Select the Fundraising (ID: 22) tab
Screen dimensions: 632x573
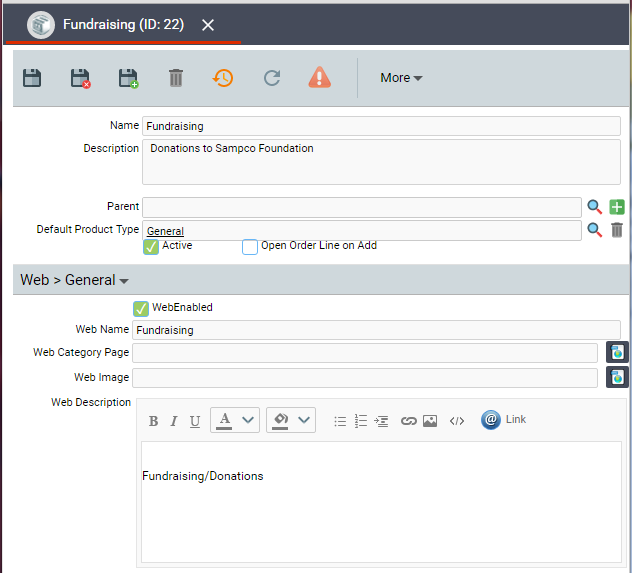pos(123,25)
